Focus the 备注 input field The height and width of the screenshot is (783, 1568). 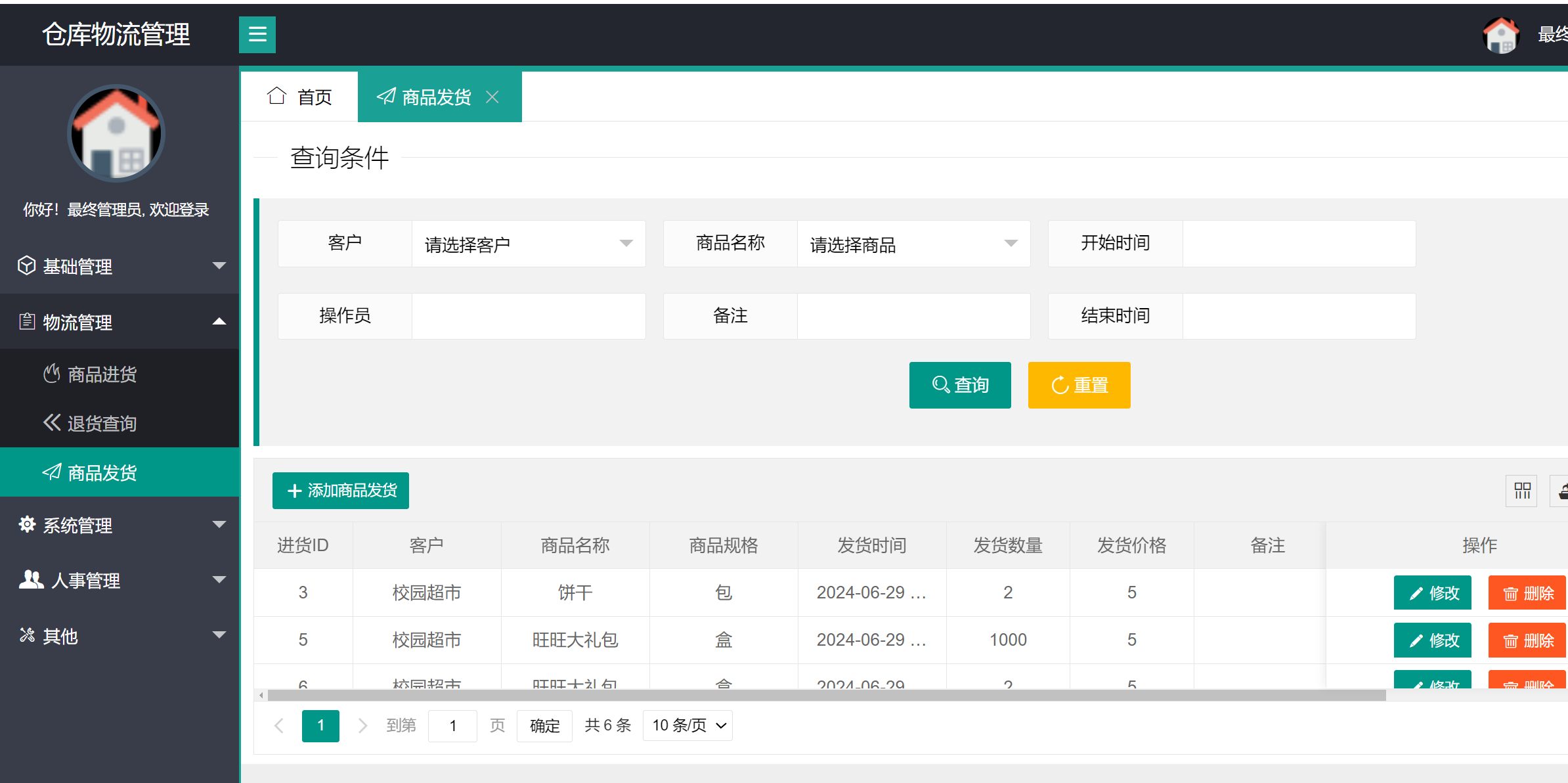[913, 316]
